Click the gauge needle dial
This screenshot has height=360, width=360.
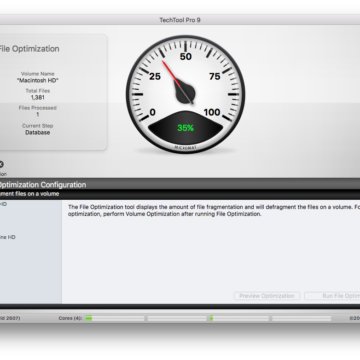click(x=185, y=94)
